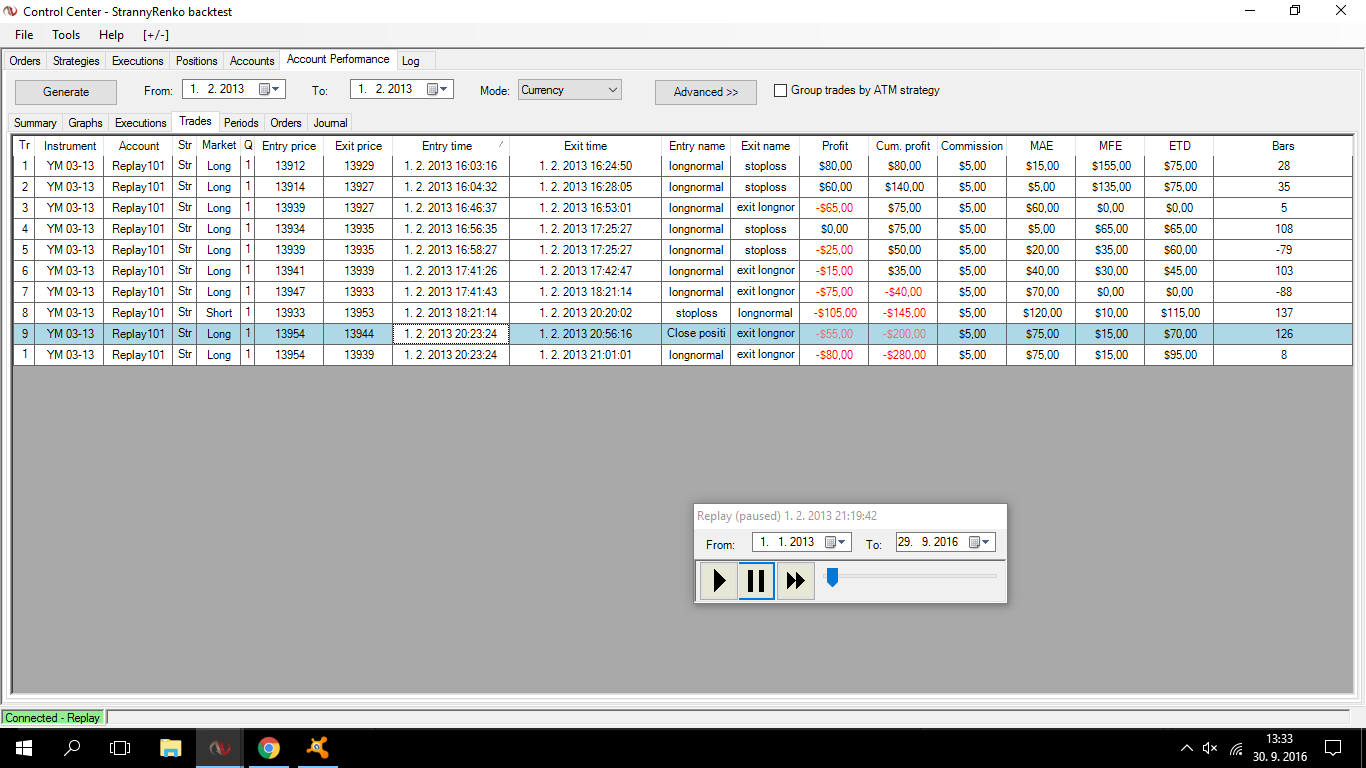The width and height of the screenshot is (1366, 768).
Task: Open the File menu
Action: click(24, 35)
